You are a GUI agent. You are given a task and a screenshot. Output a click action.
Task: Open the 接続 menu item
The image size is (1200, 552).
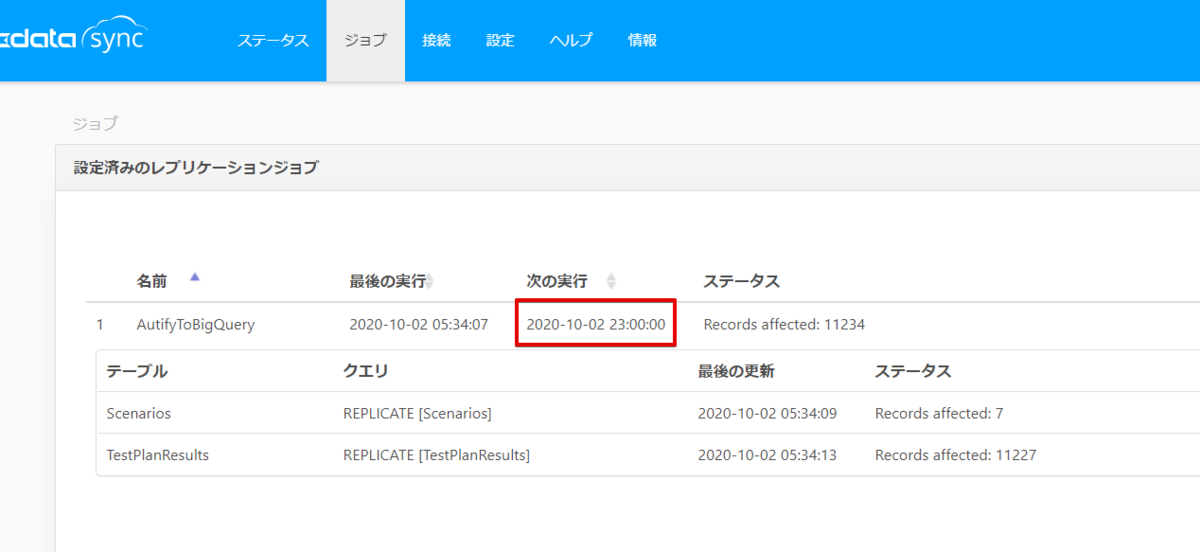(436, 41)
